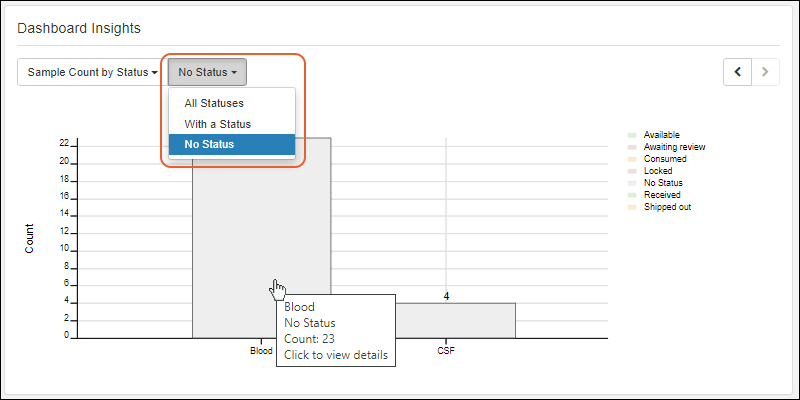Click the No Status legend swatch
The height and width of the screenshot is (400, 800).
point(632,183)
